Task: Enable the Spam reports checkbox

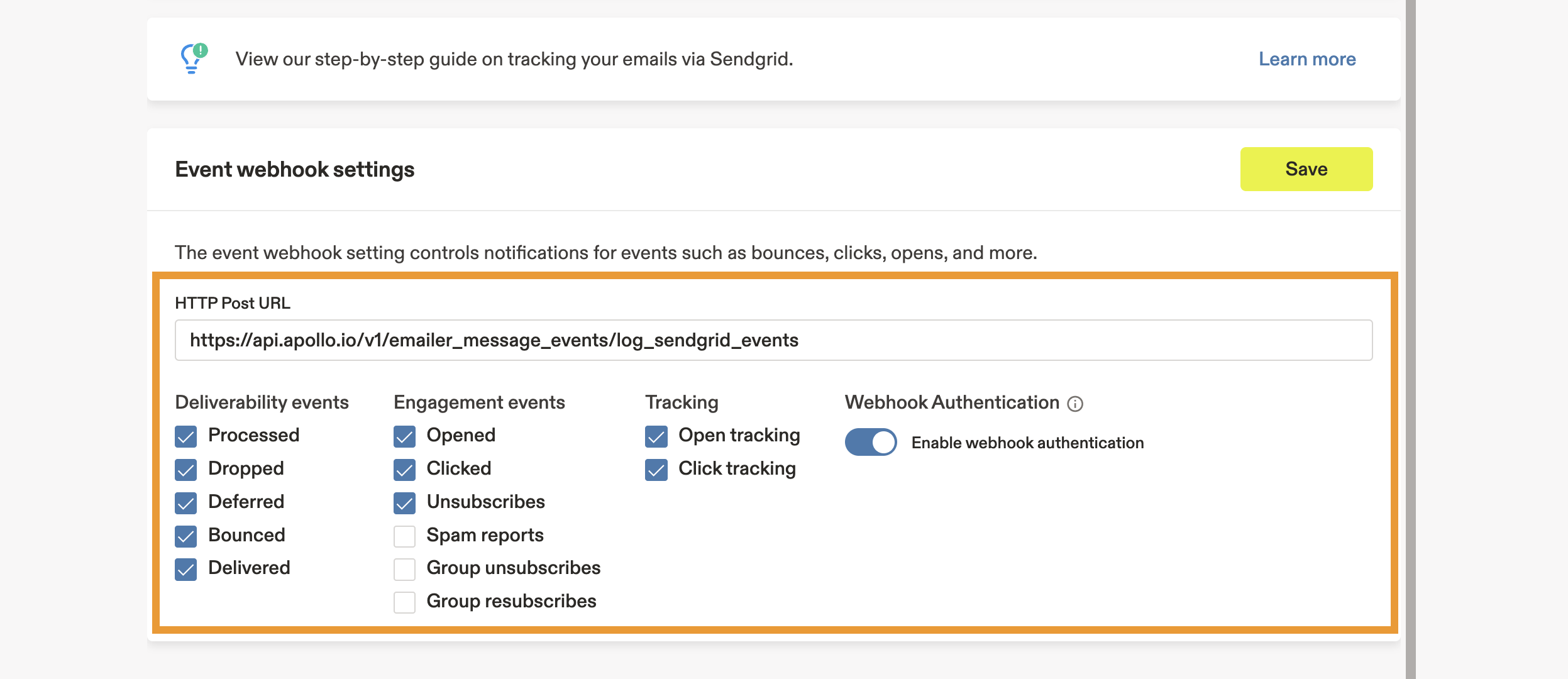Action: (x=404, y=536)
